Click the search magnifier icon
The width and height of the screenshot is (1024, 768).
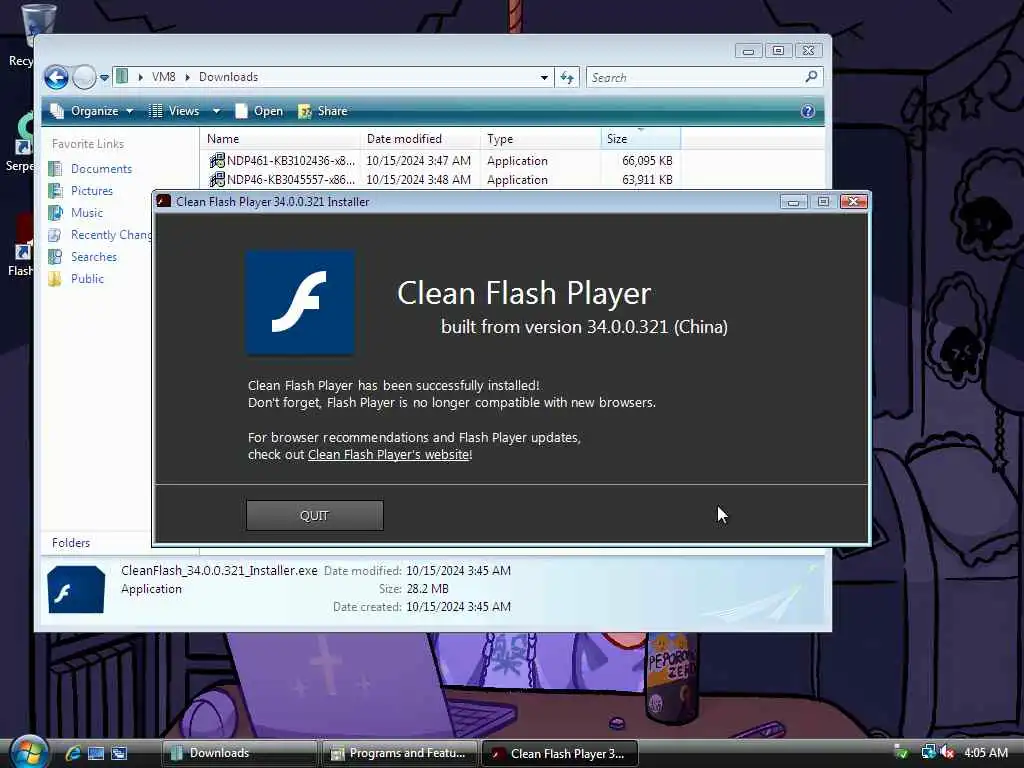click(812, 77)
